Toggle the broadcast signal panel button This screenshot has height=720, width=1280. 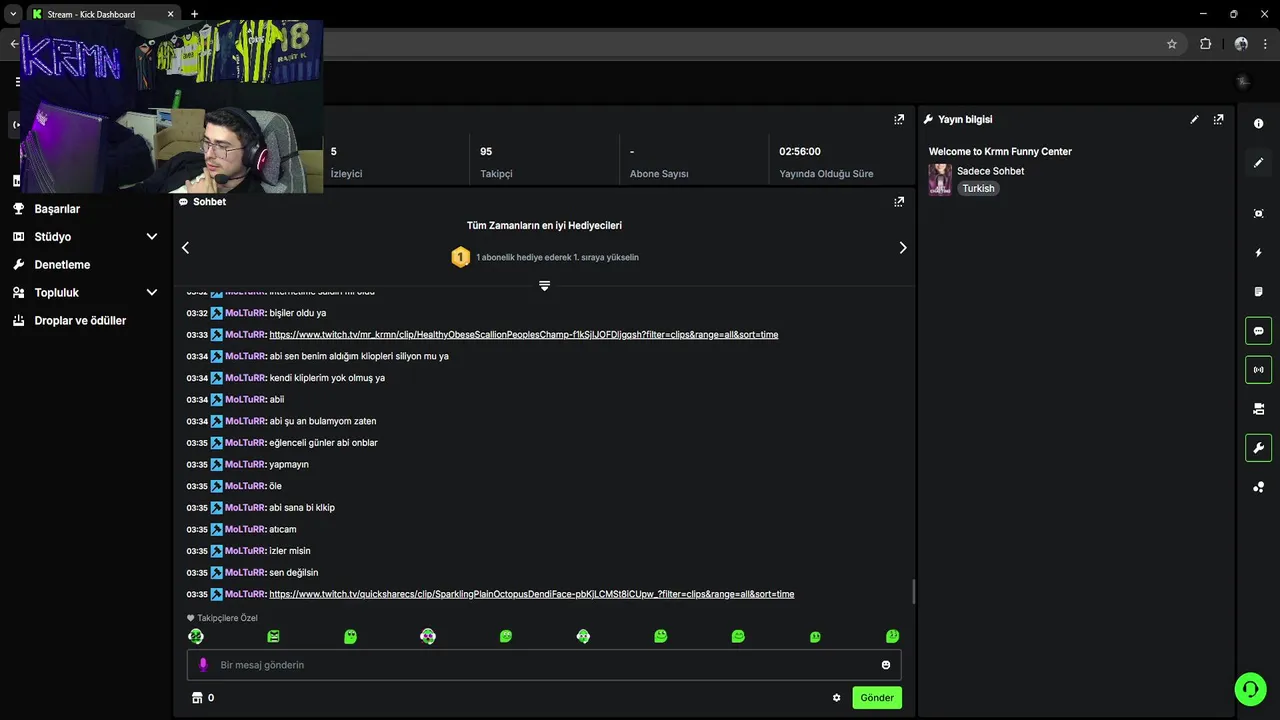click(x=1258, y=370)
